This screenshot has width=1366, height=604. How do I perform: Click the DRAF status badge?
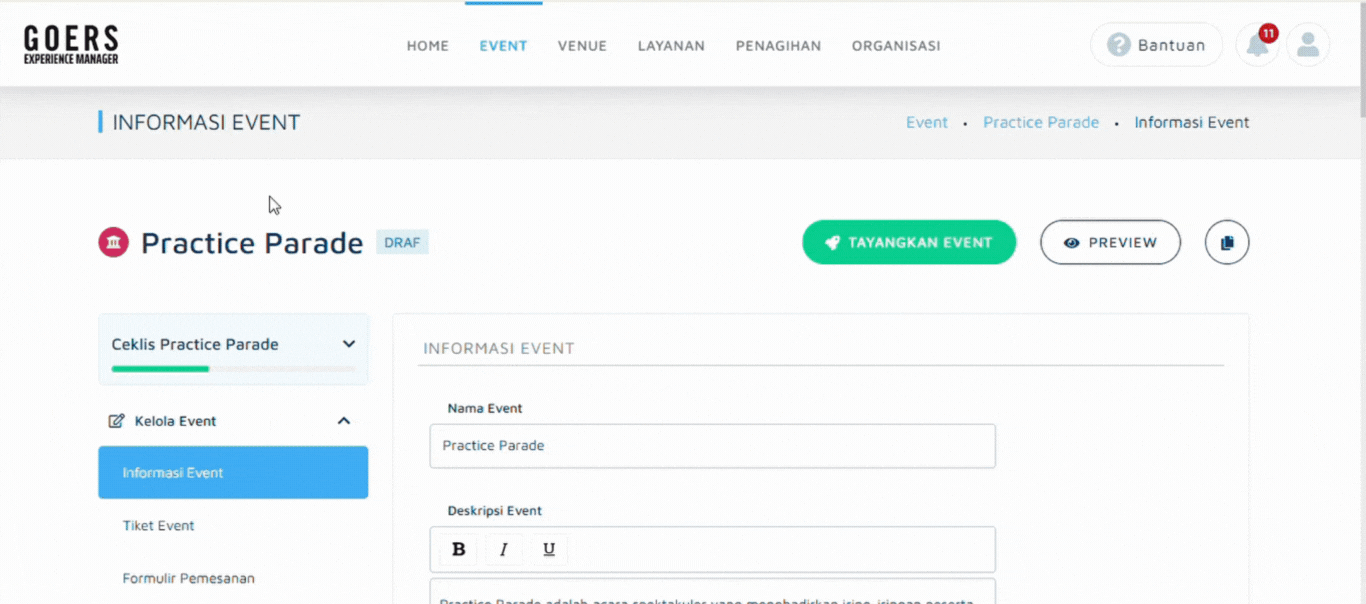coord(402,242)
